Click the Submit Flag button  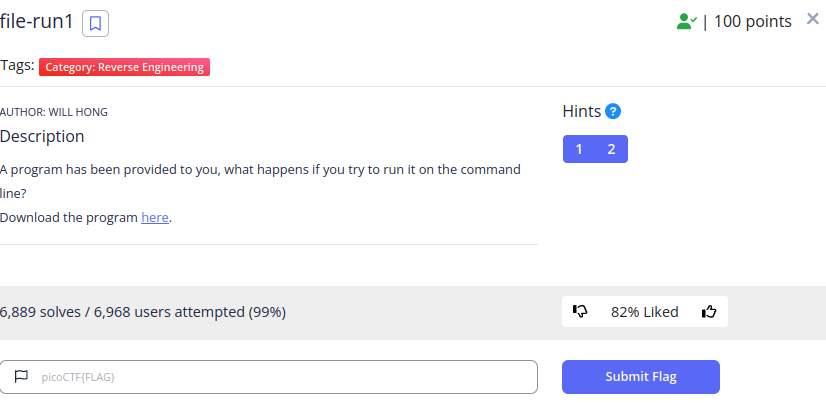tap(641, 377)
